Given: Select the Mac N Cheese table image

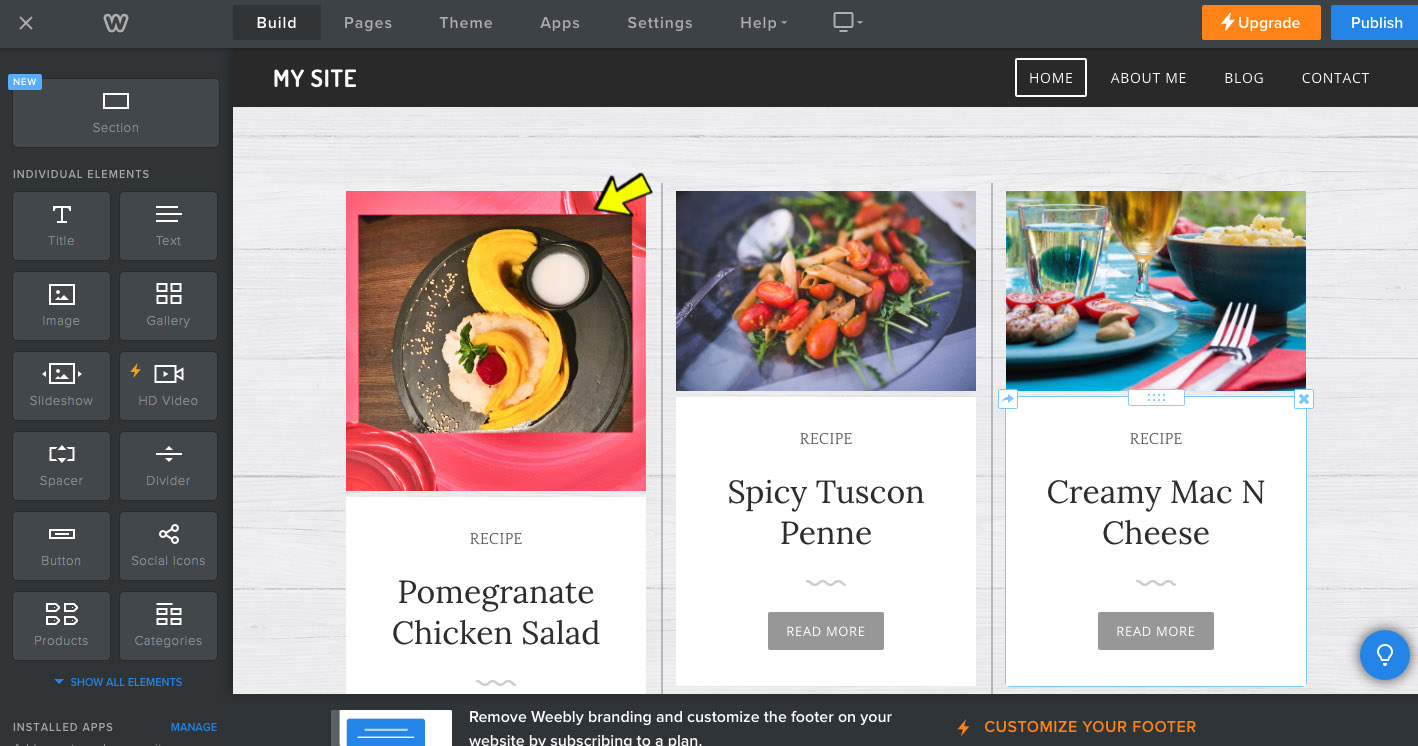Looking at the screenshot, I should pyautogui.click(x=1156, y=291).
